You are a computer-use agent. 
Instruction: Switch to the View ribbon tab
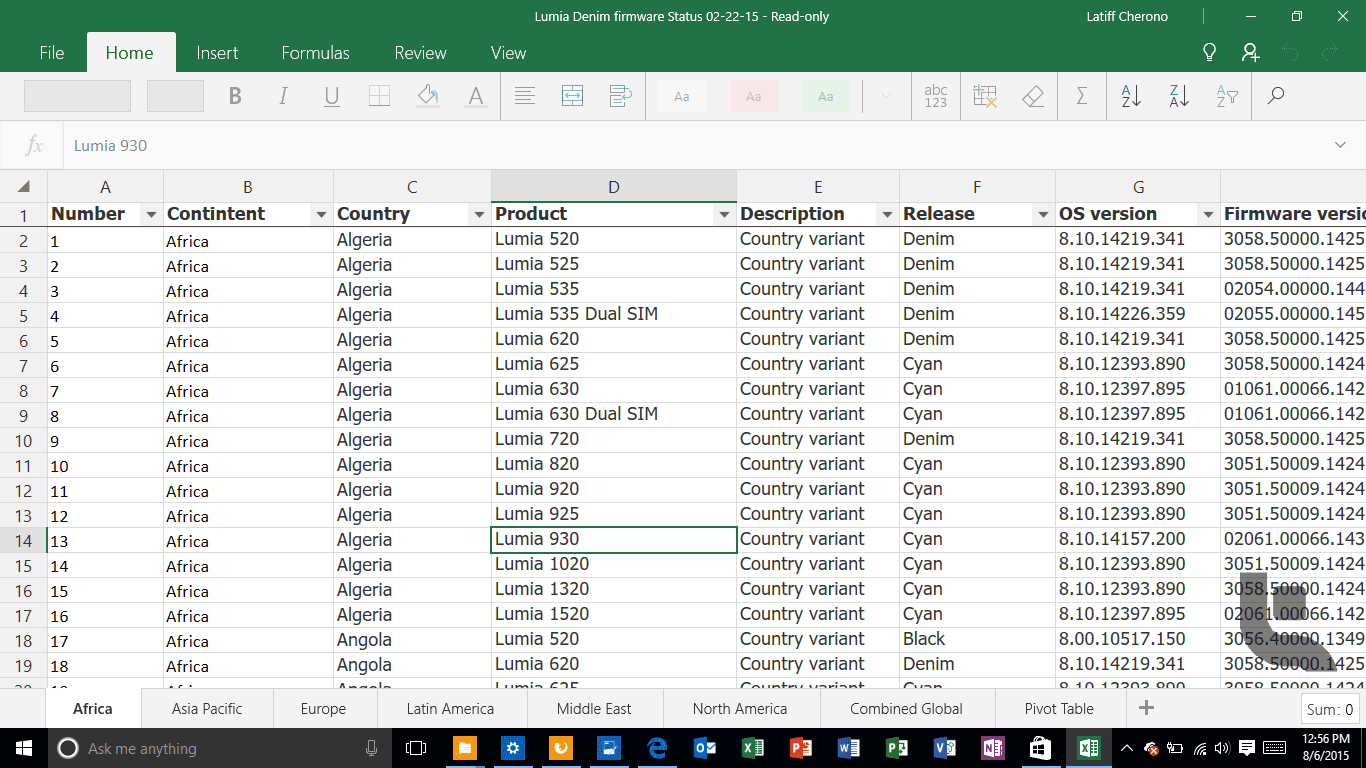[x=508, y=53]
